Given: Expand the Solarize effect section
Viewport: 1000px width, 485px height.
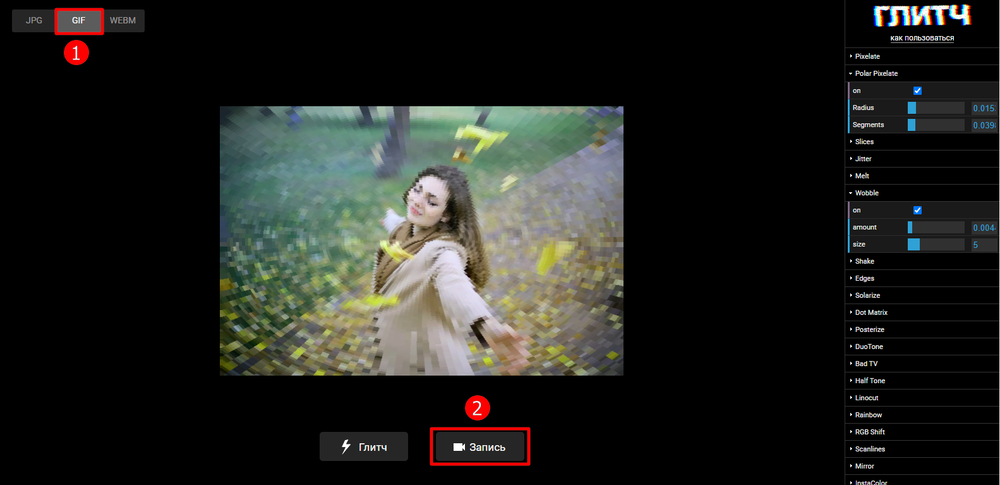Looking at the screenshot, I should click(922, 295).
